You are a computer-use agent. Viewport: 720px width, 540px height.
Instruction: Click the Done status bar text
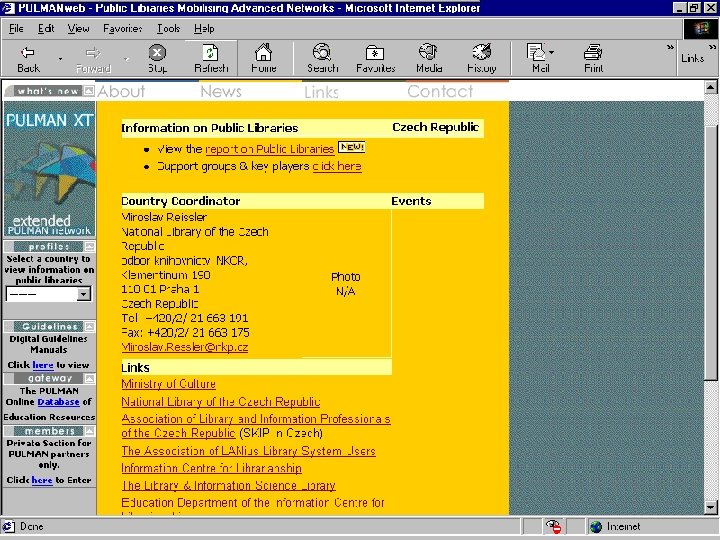click(x=32, y=527)
